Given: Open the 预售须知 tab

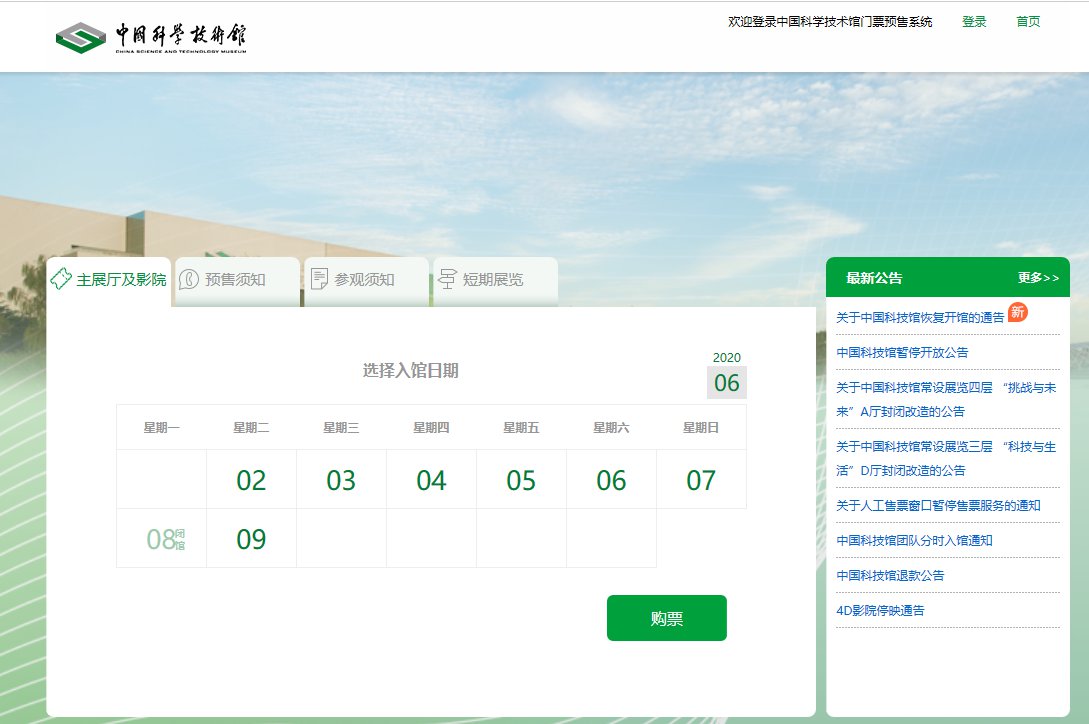Looking at the screenshot, I should pos(236,280).
